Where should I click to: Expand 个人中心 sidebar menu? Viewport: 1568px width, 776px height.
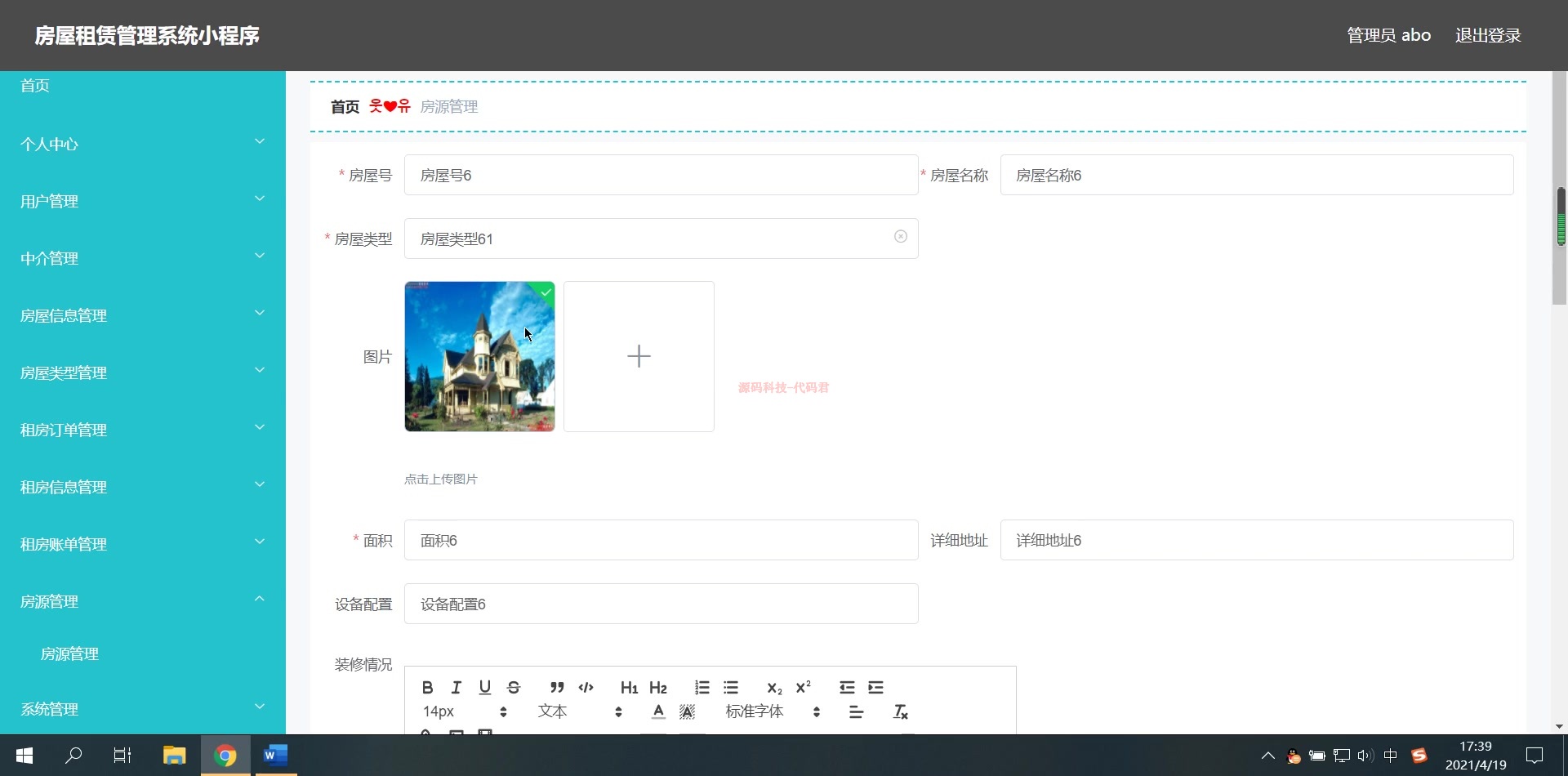(x=143, y=144)
